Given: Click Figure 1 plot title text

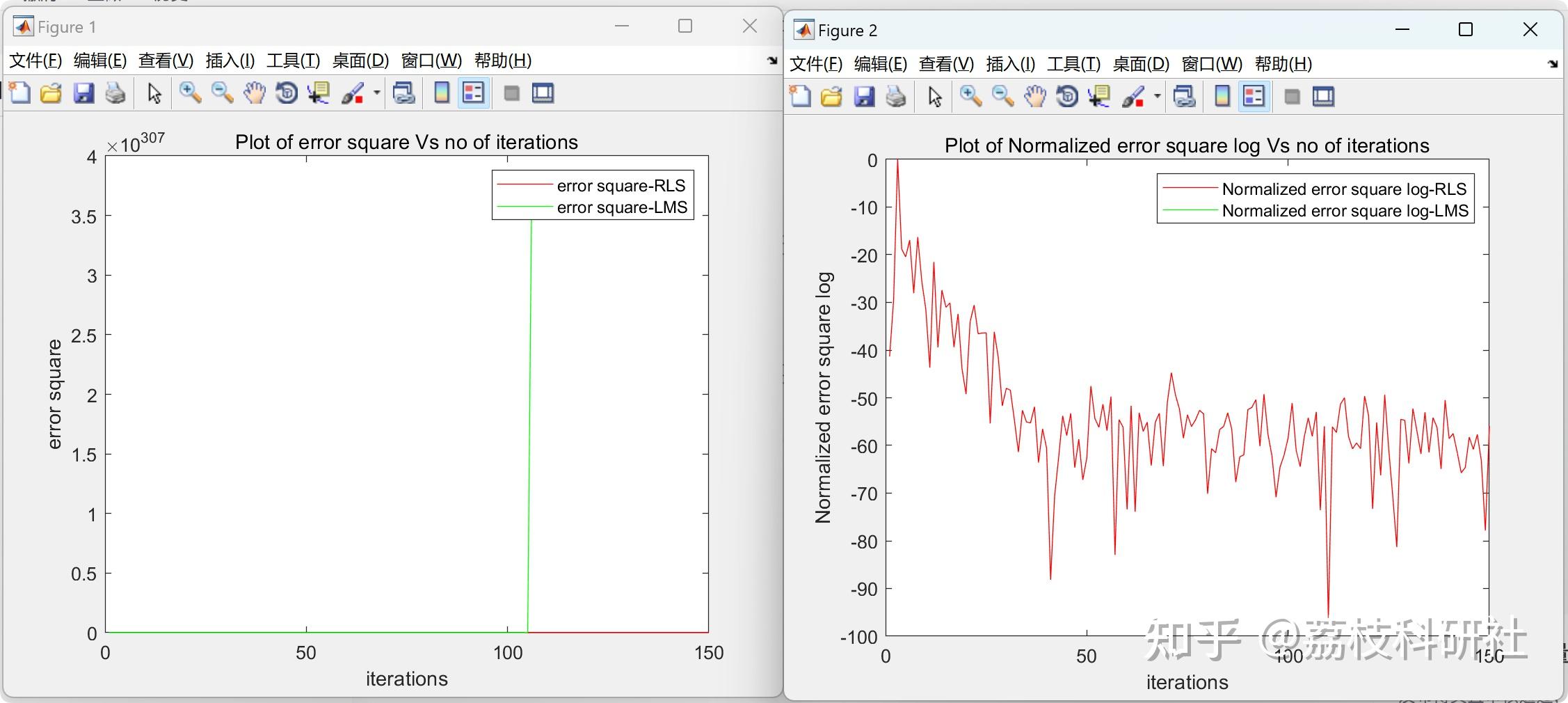Looking at the screenshot, I should (x=406, y=142).
